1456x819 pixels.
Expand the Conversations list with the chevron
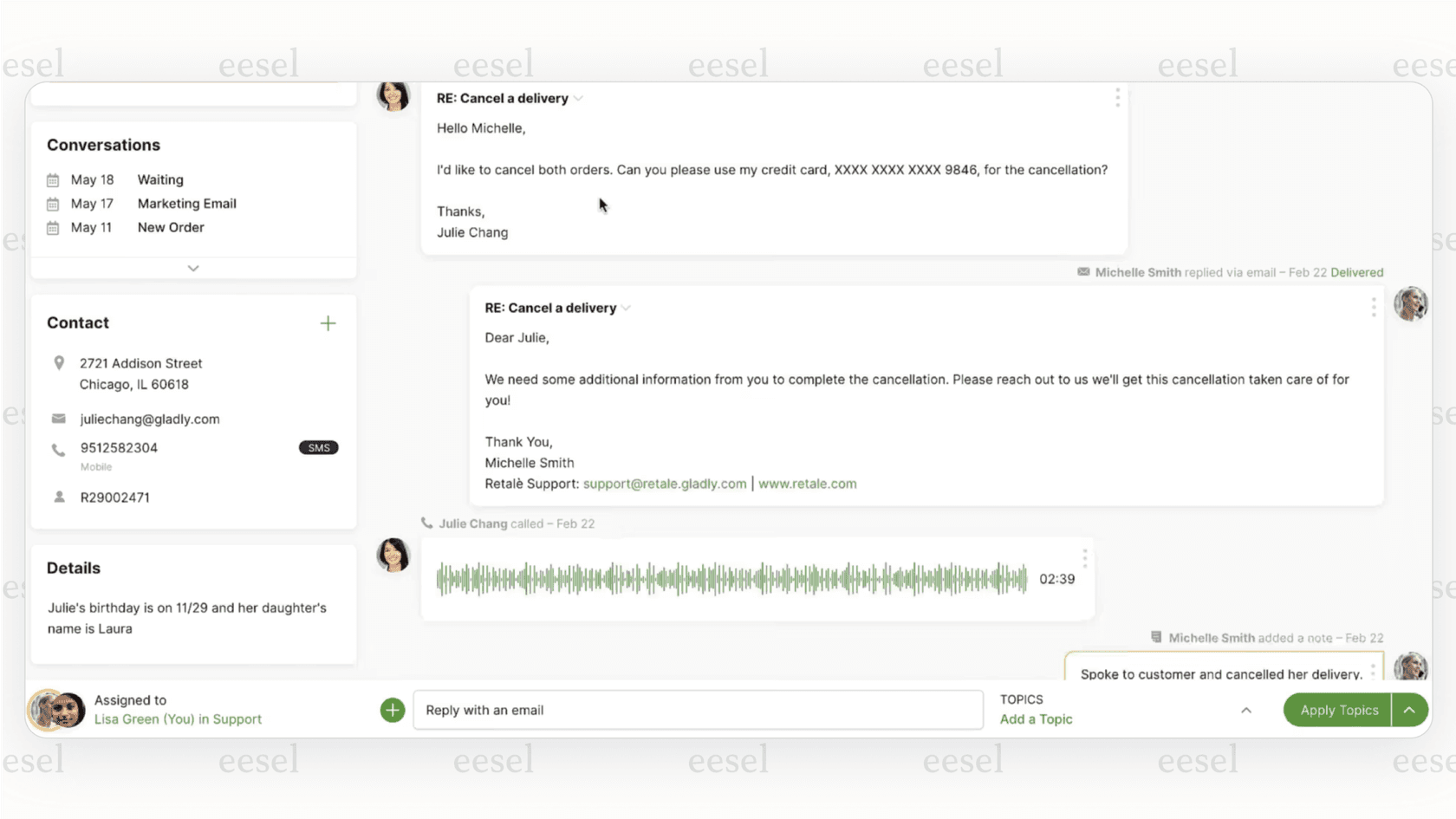[192, 268]
